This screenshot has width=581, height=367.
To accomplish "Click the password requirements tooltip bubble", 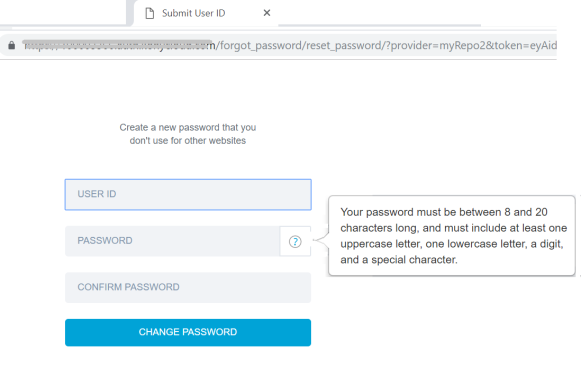I will pos(452,236).
